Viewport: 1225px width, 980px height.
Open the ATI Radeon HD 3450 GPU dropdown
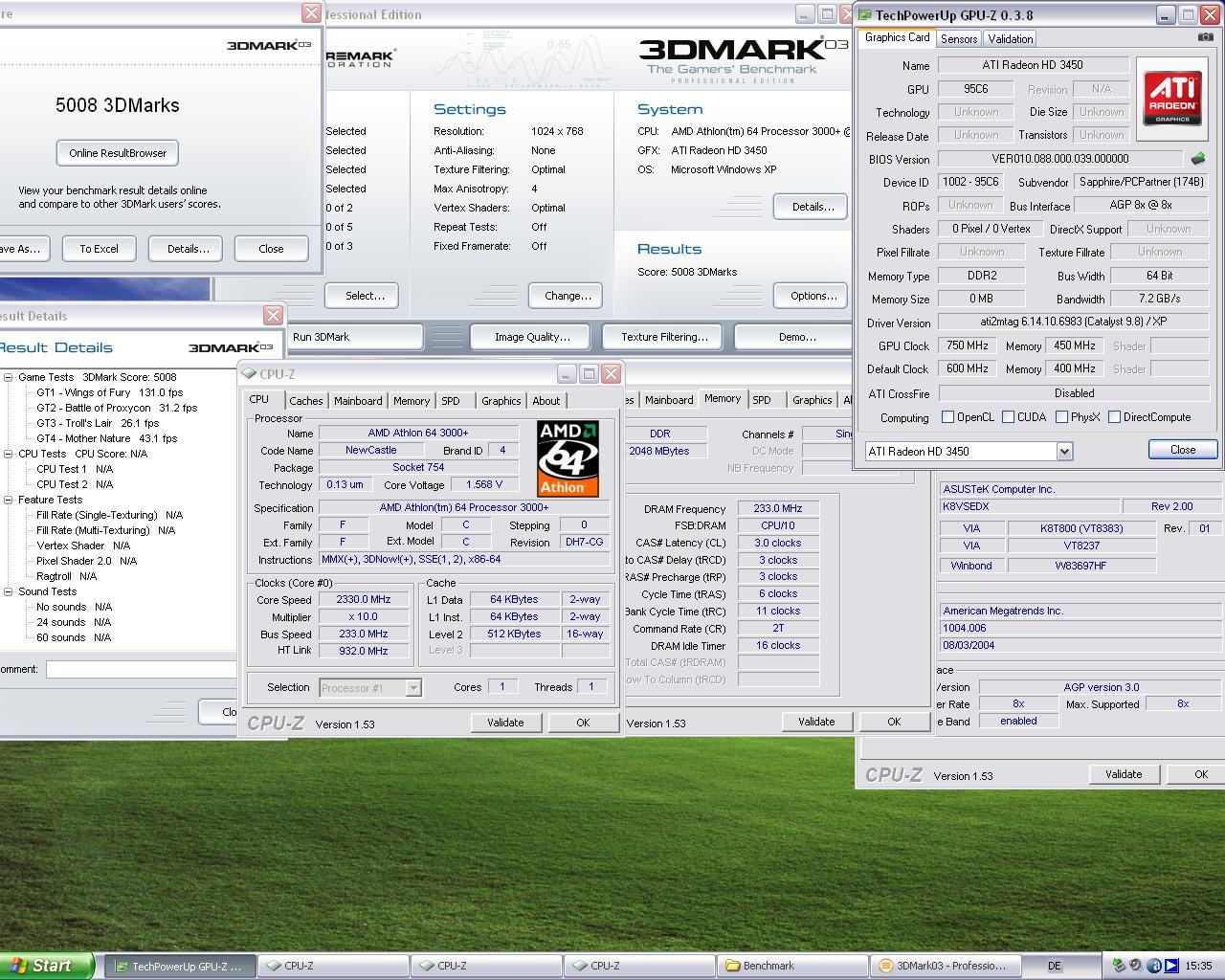[x=1063, y=451]
